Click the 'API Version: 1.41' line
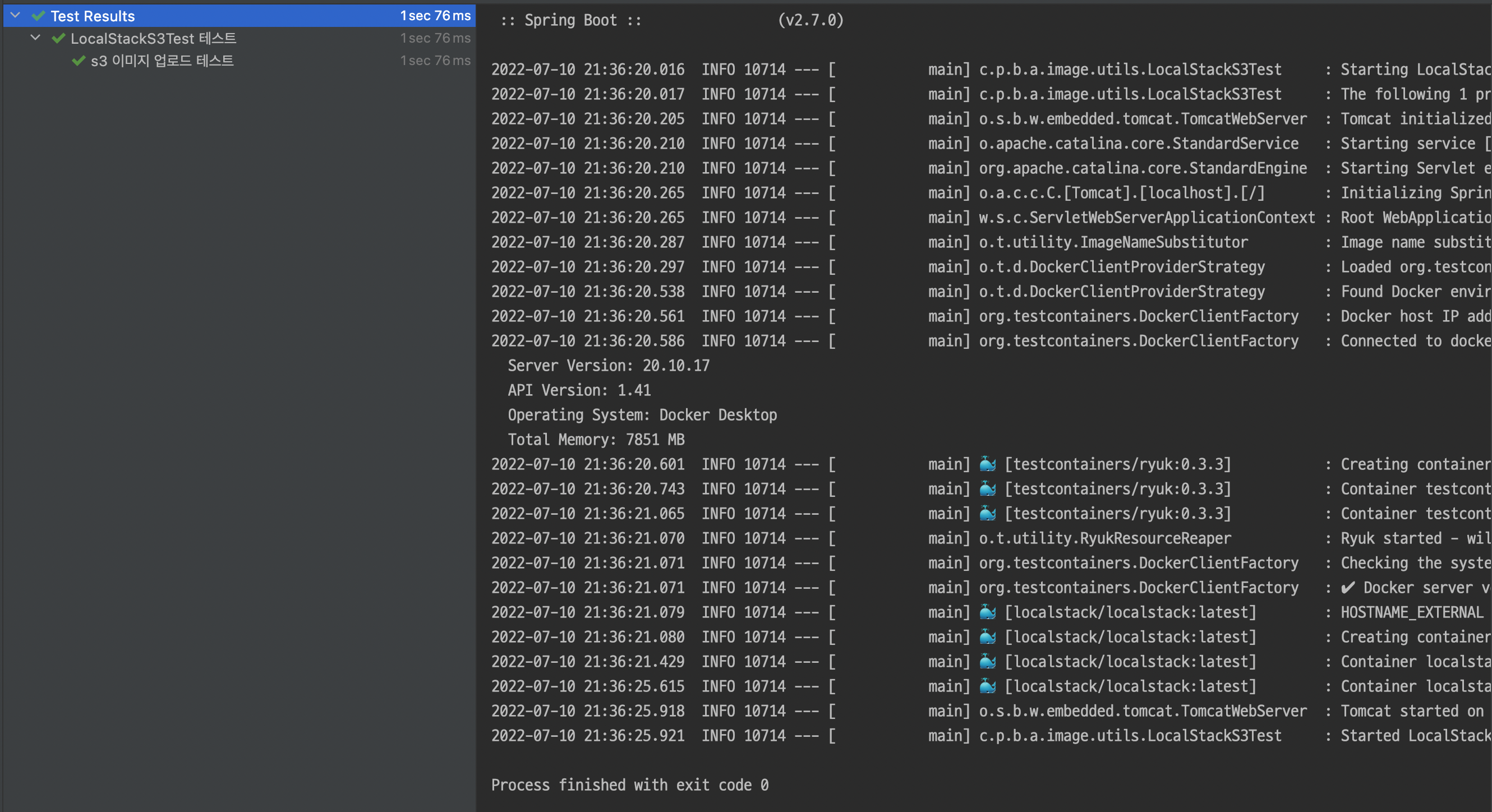Viewport: 1492px width, 812px height. click(579, 390)
